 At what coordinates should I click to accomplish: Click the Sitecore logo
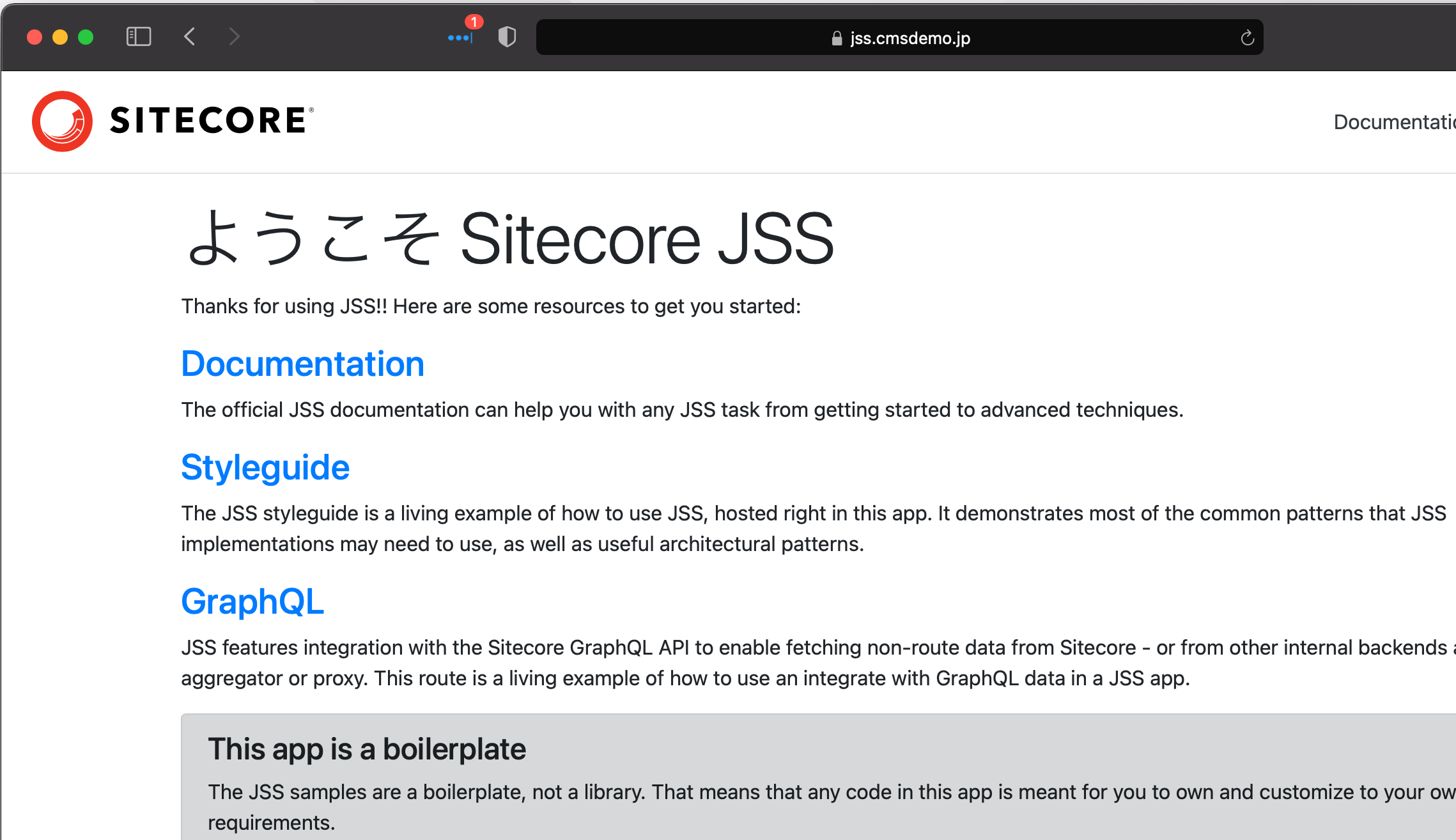click(173, 121)
